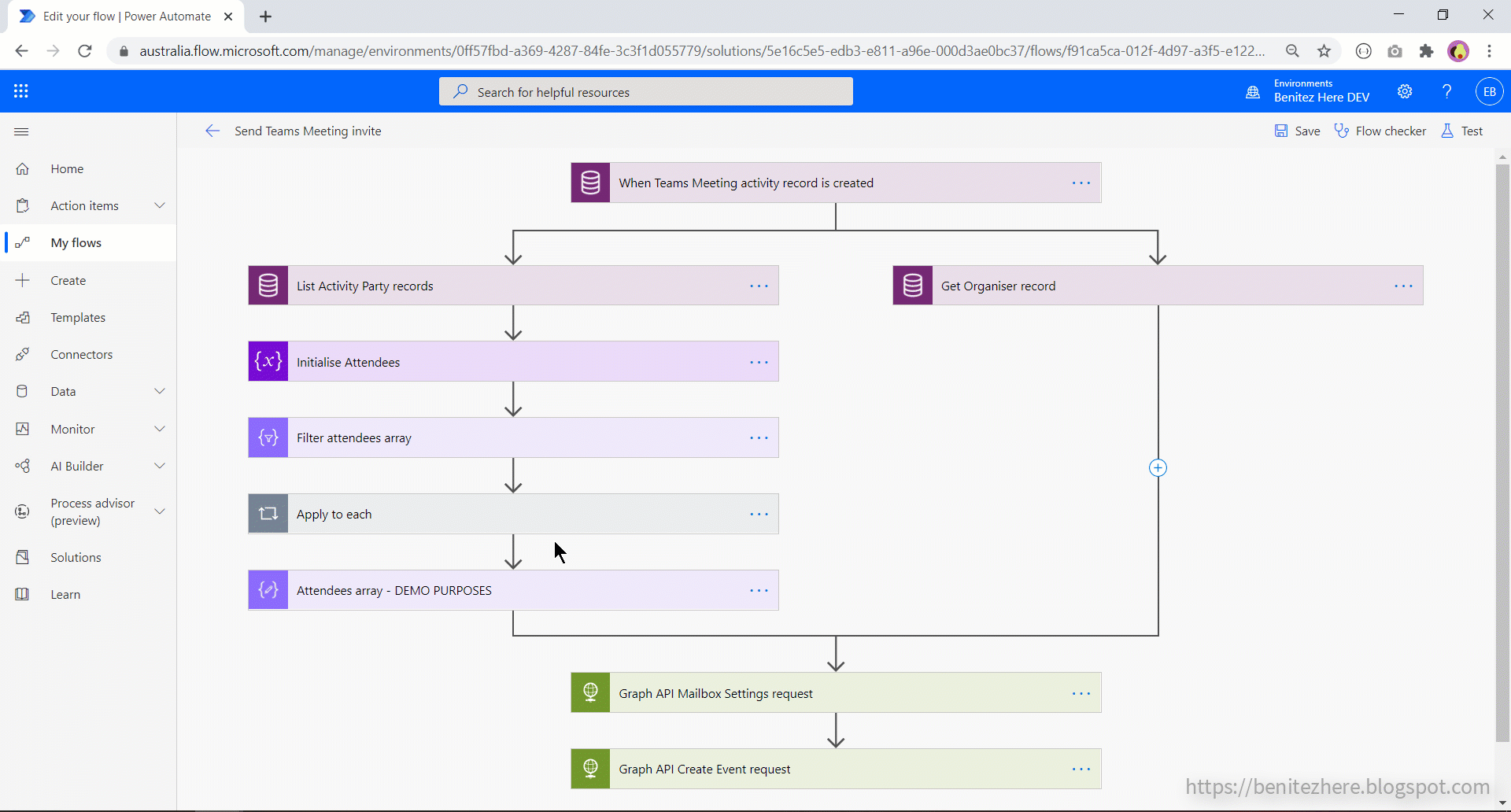Screen dimensions: 1511x812
Task: Open more options for the trigger step
Action: (1081, 183)
